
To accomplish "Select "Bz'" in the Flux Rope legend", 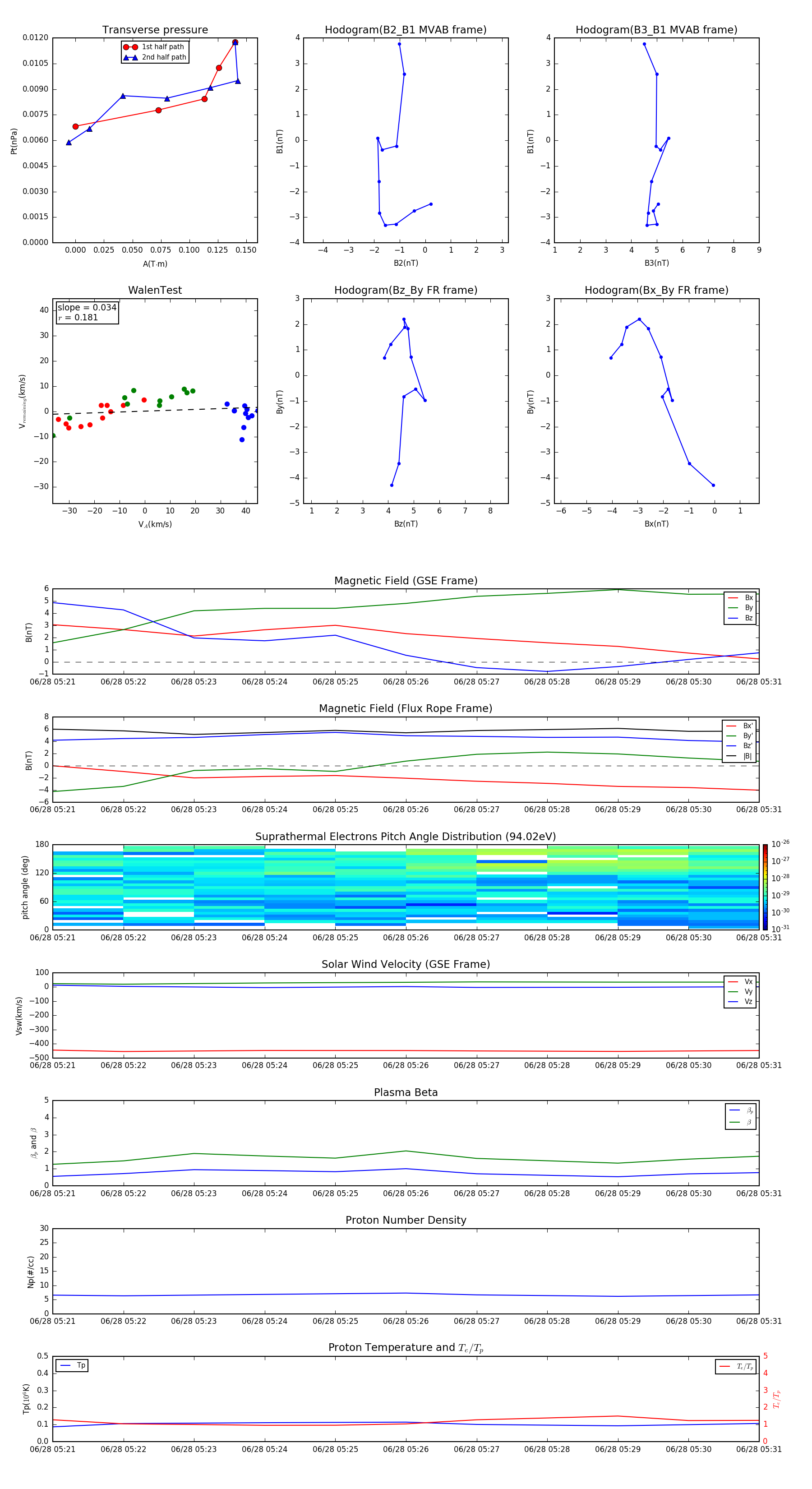I will (x=748, y=746).
